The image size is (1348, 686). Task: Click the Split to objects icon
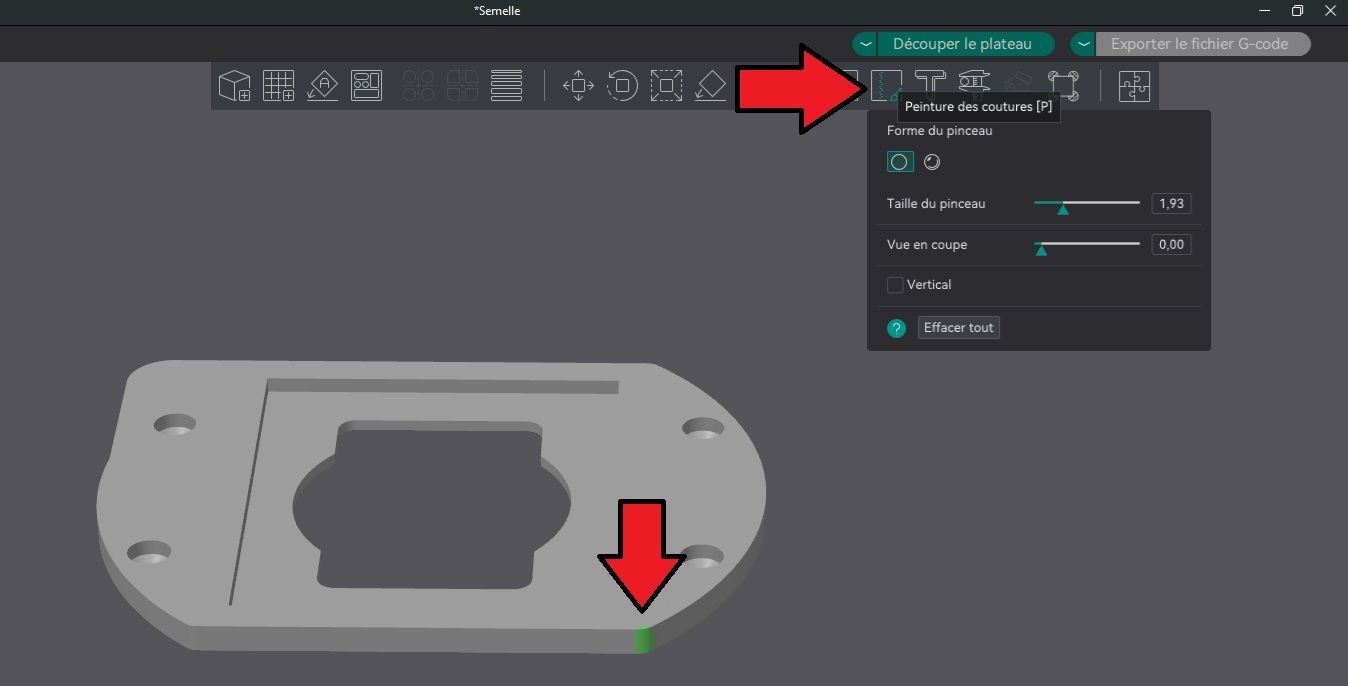(x=418, y=86)
